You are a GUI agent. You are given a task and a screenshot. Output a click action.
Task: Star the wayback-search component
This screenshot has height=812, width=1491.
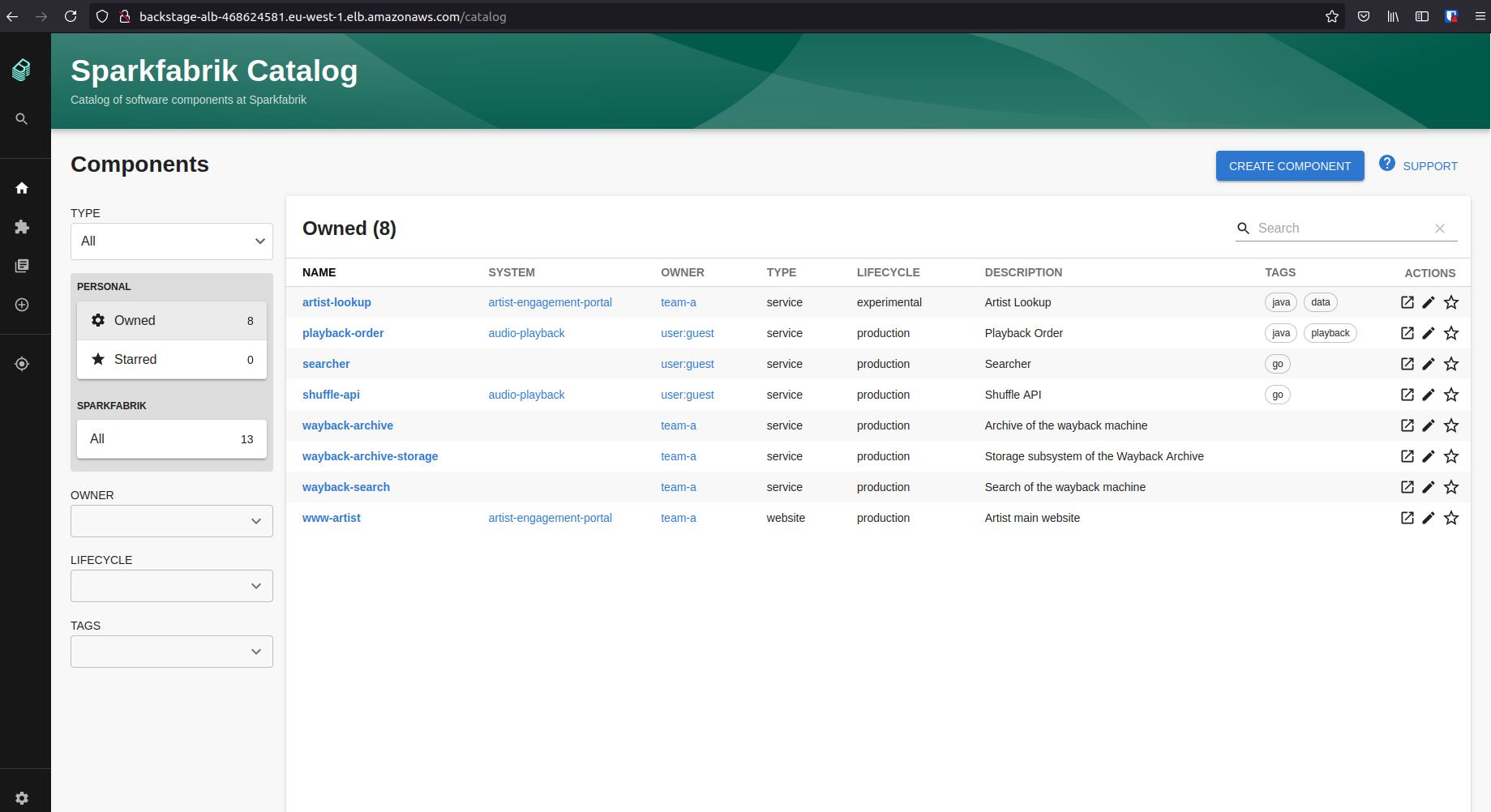[x=1451, y=487]
